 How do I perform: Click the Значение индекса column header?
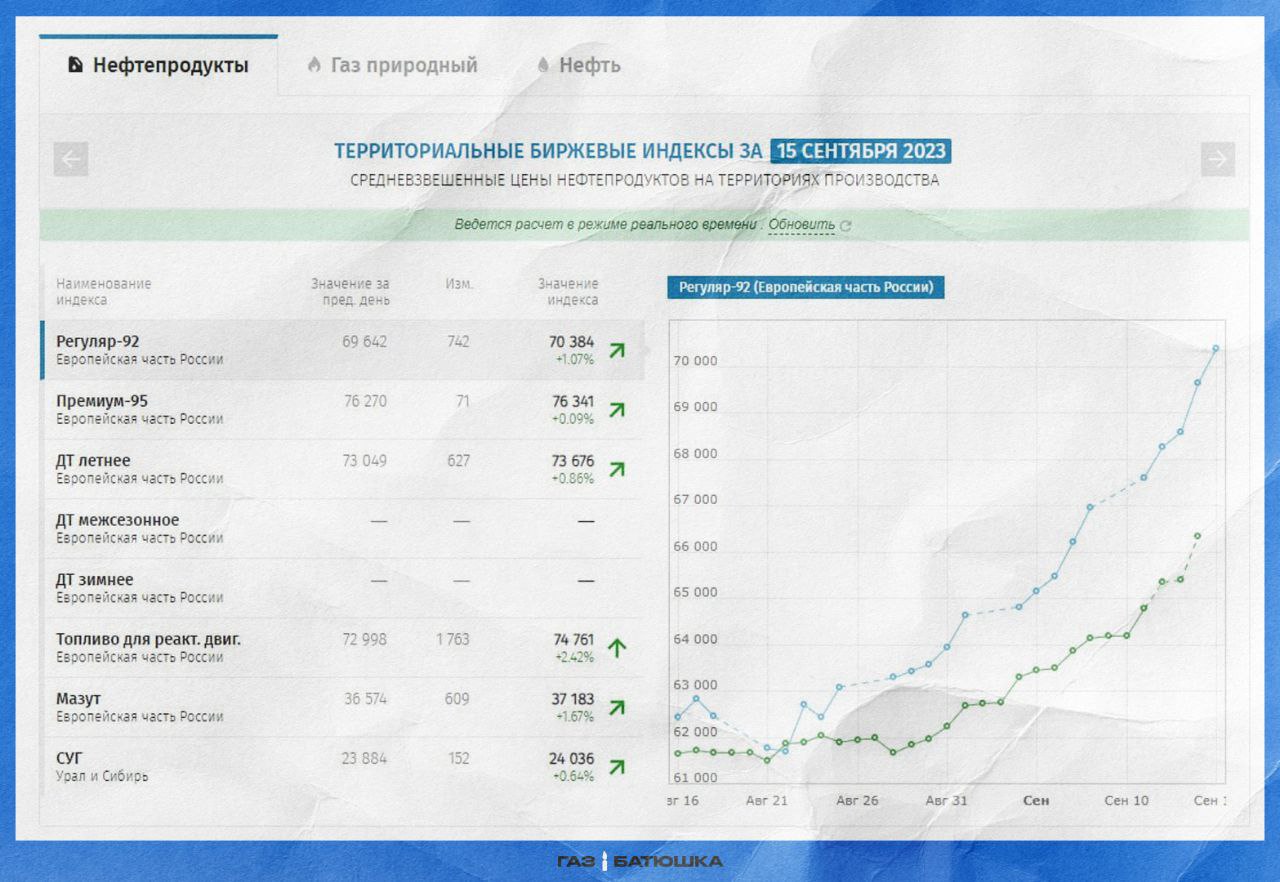[568, 291]
